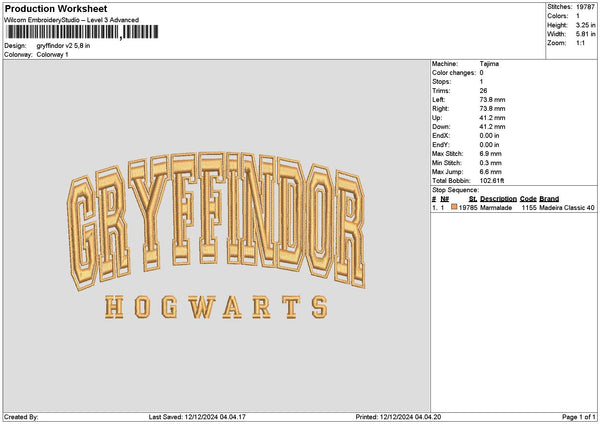Click the GRYFFINDOR embroidery design preview
The image size is (600, 424).
(x=216, y=221)
